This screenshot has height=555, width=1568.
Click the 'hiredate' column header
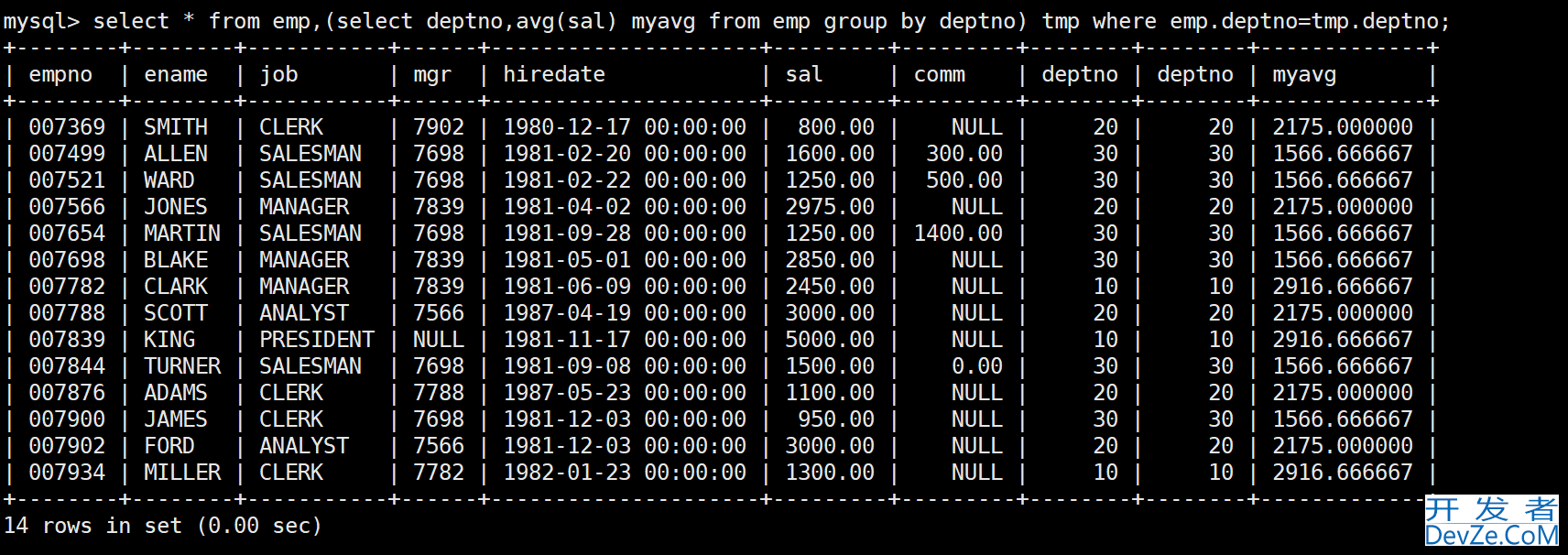pos(554,74)
